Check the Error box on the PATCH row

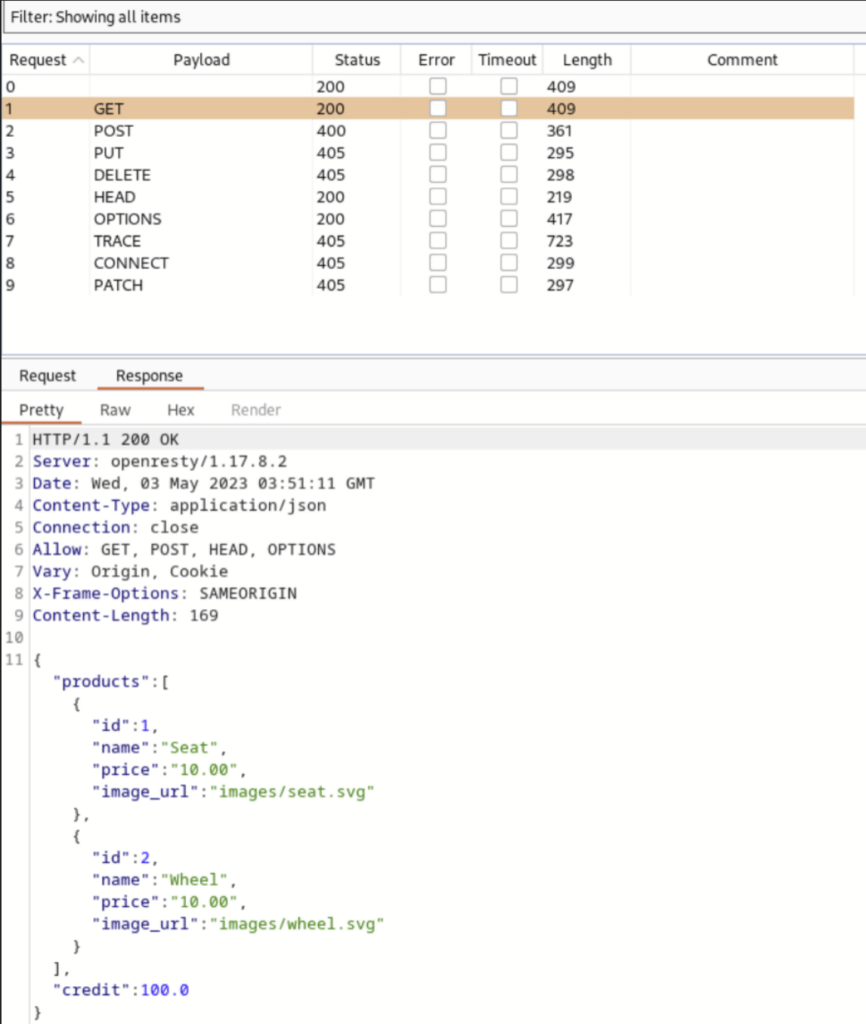[437, 284]
